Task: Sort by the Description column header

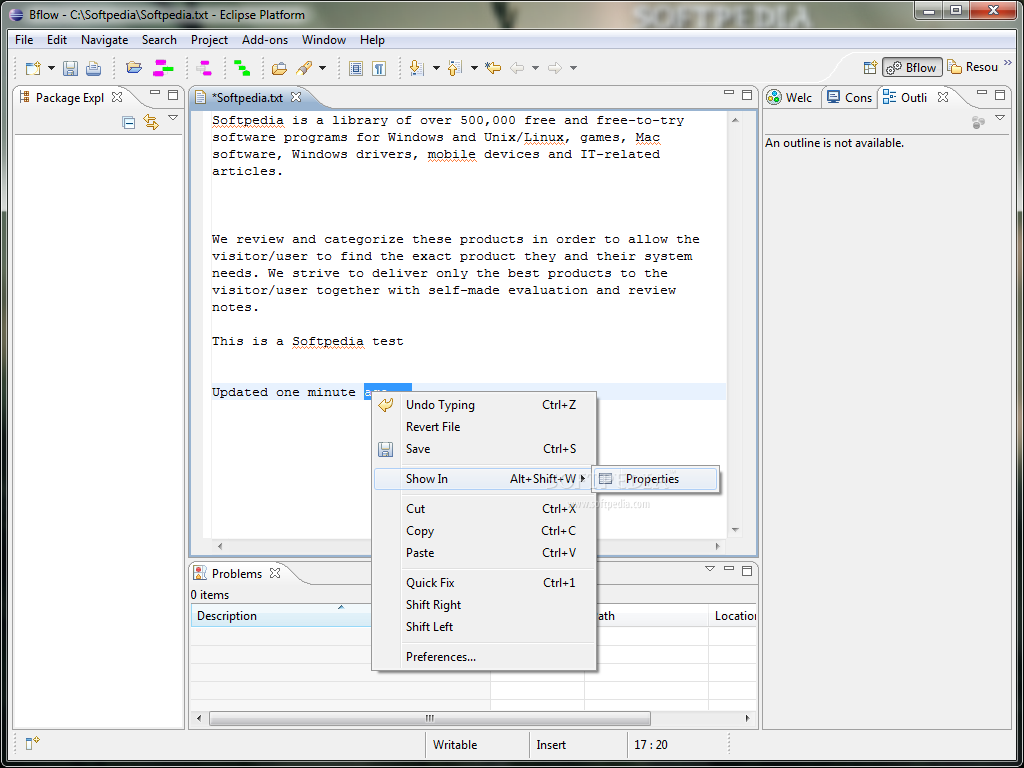Action: coord(281,616)
